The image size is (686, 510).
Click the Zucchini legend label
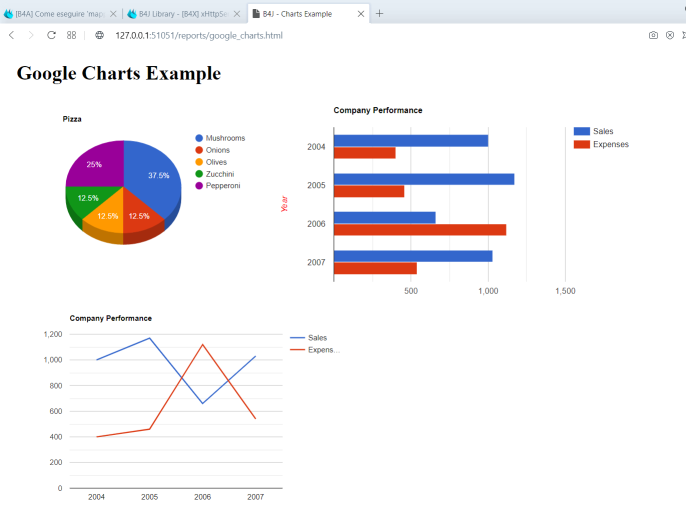[x=220, y=174]
